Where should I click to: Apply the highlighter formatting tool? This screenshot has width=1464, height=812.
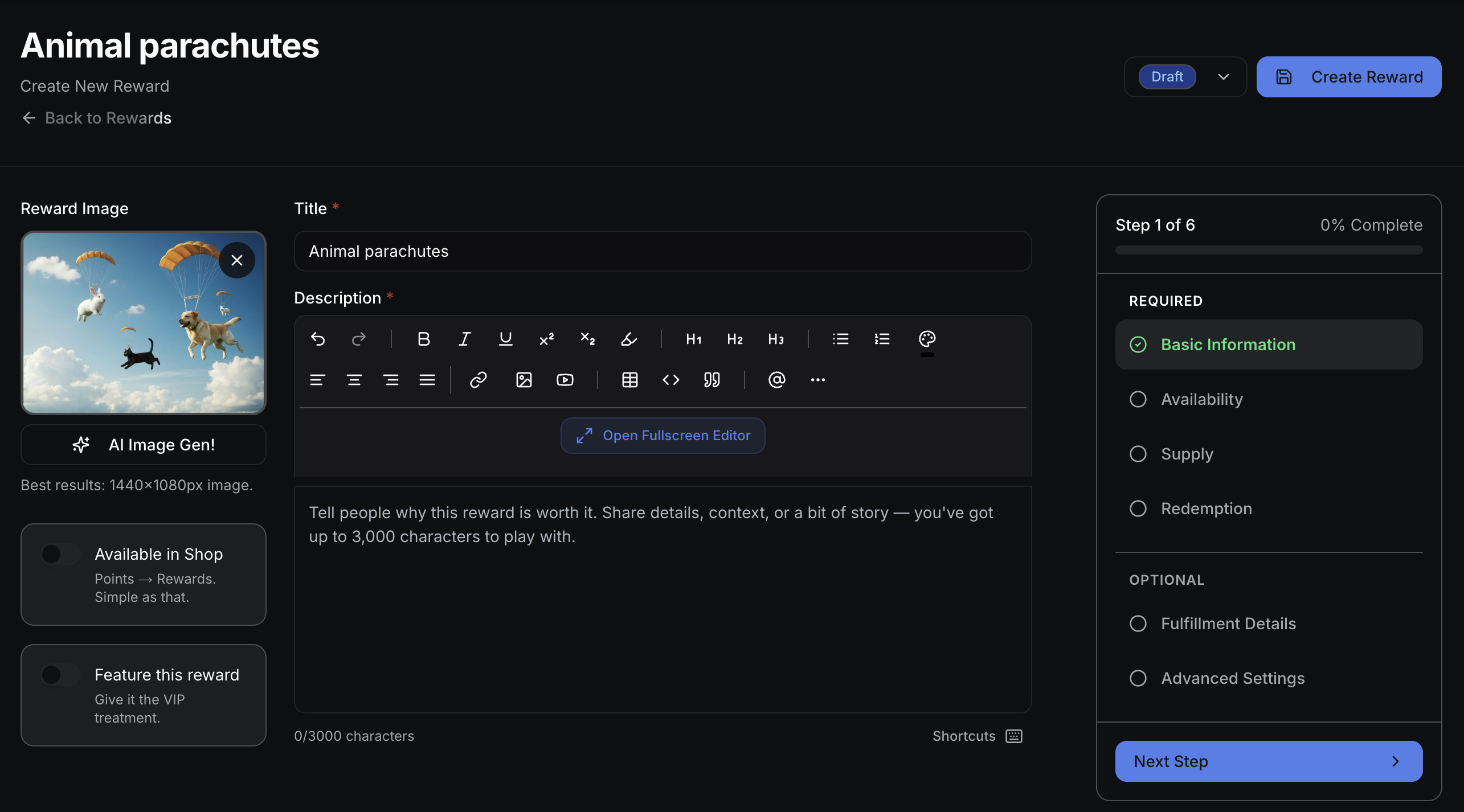coord(629,339)
